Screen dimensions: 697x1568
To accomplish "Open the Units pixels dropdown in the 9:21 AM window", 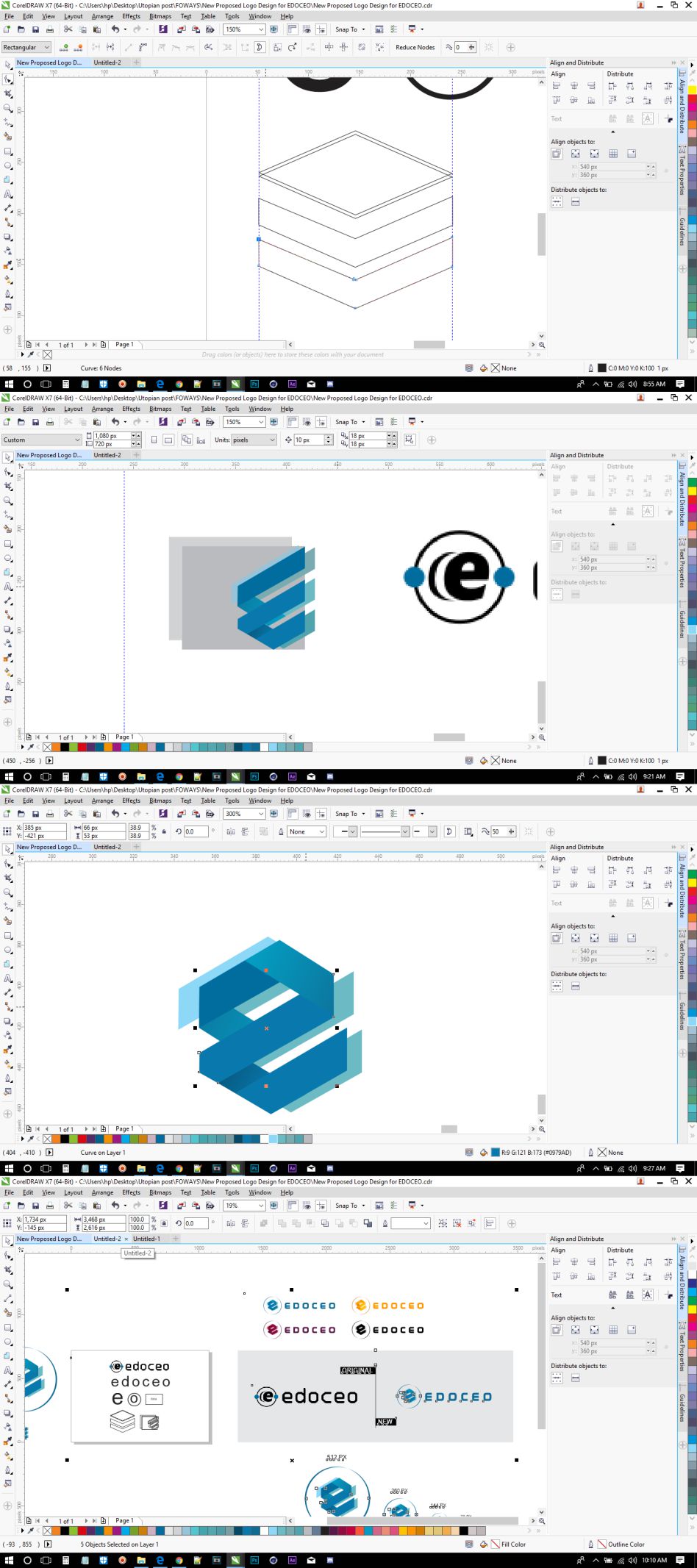I will click(x=272, y=440).
